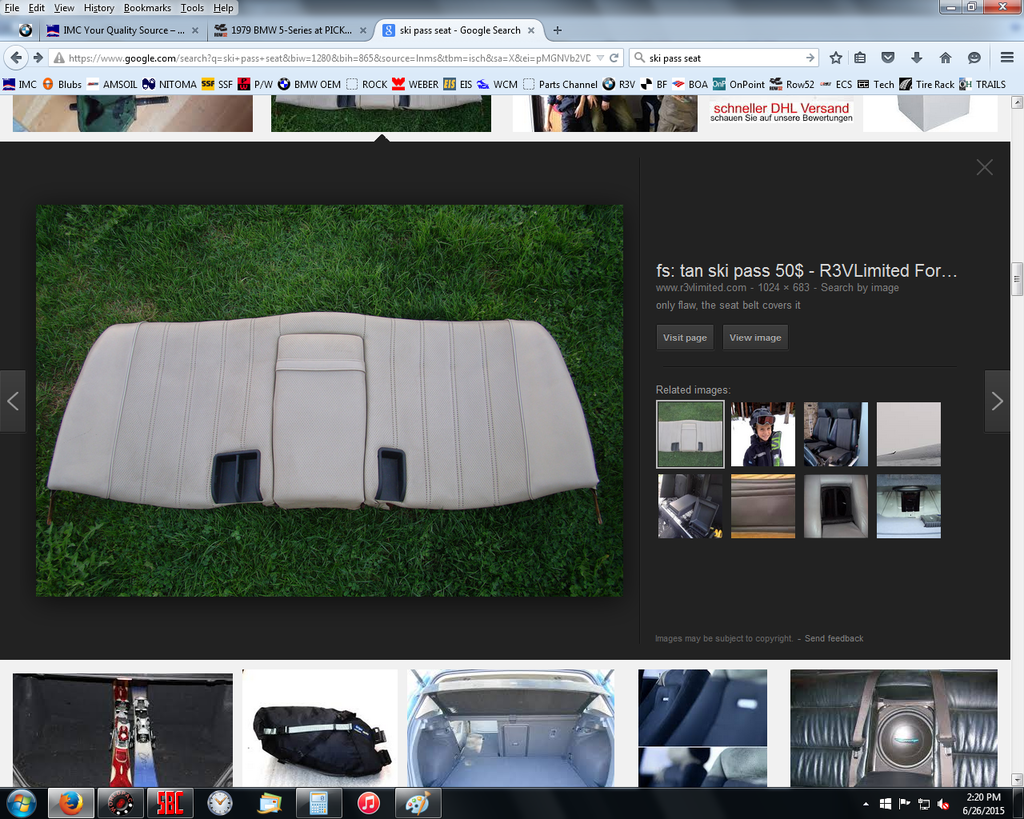Select the boy in ski helmet thumbnail
This screenshot has width=1024, height=819.
coord(762,434)
